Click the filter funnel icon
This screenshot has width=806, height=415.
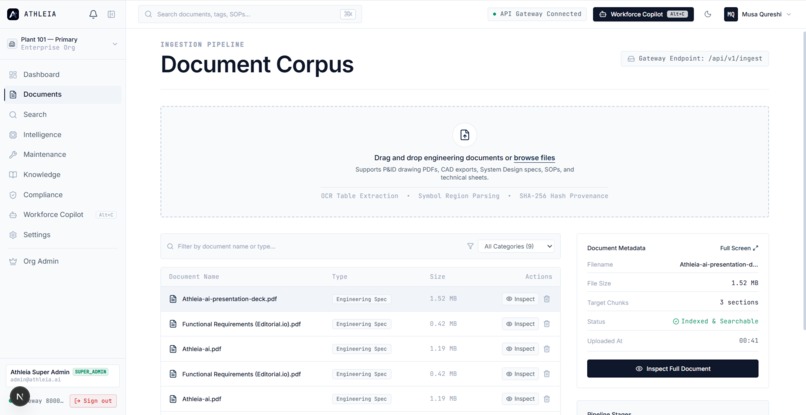click(x=470, y=246)
